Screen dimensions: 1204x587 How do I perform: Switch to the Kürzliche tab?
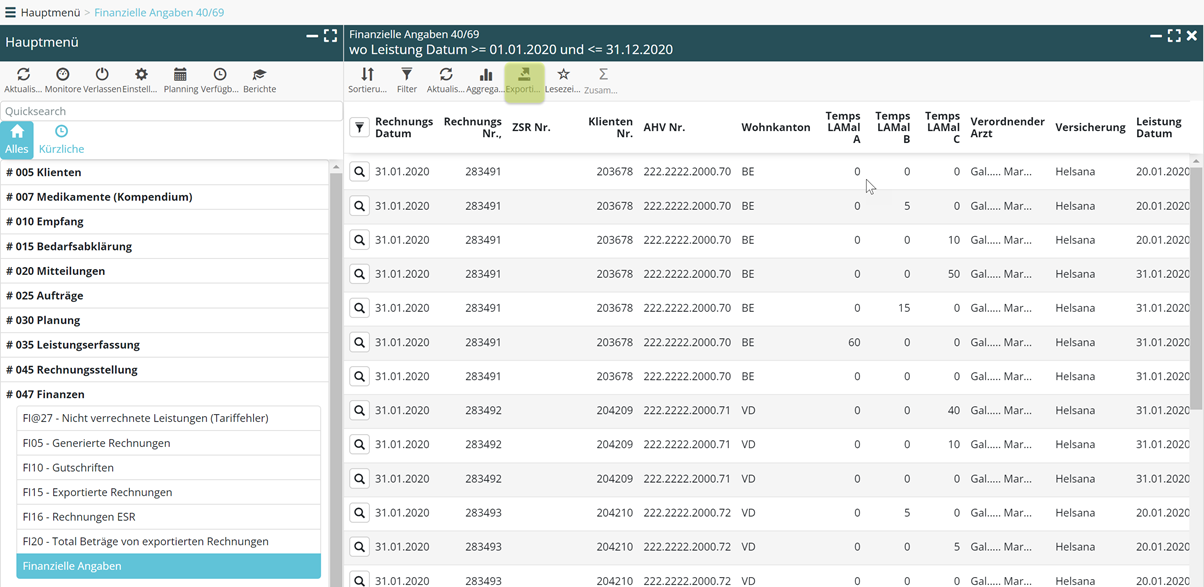click(61, 140)
